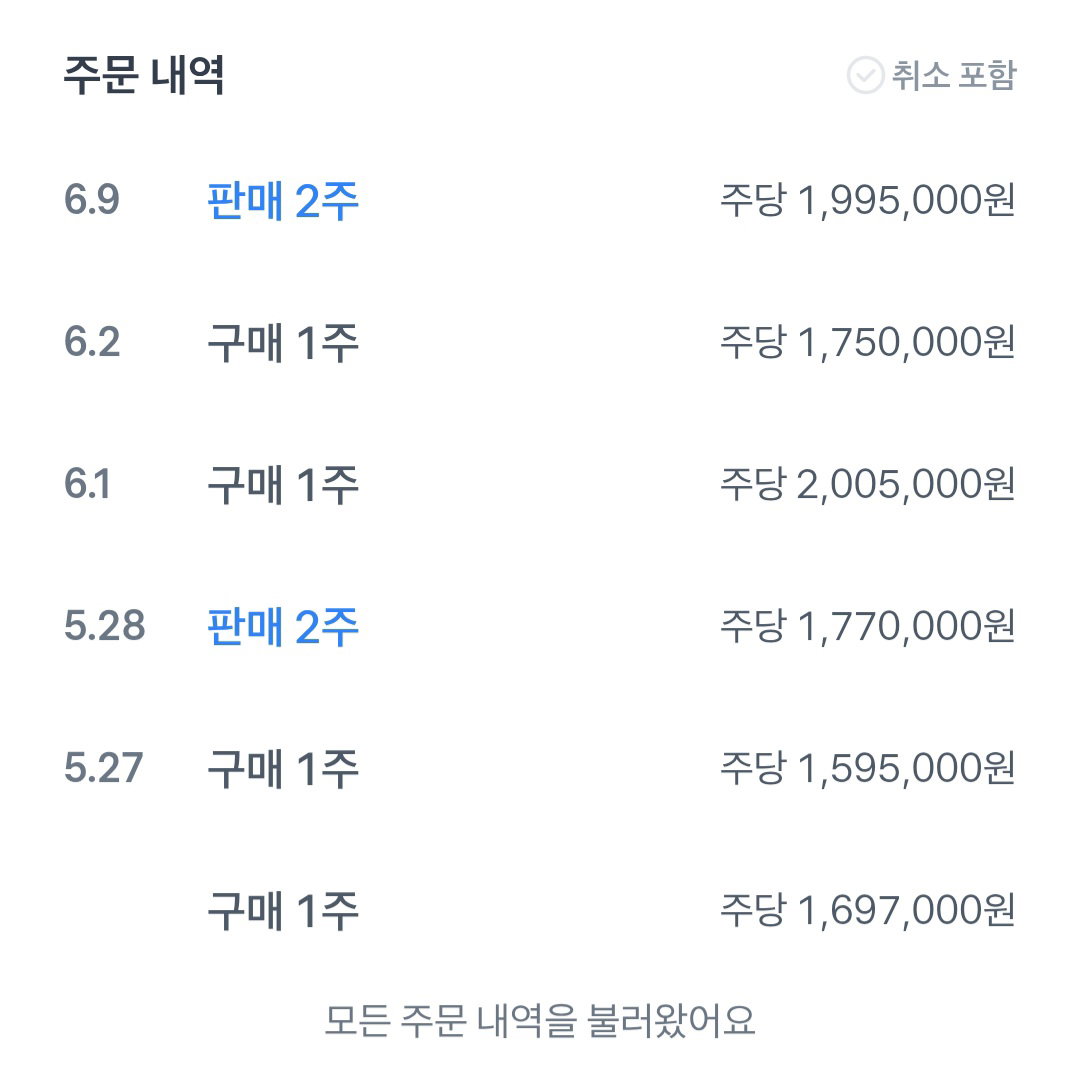The width and height of the screenshot is (1080, 1079).
Task: Toggle the 취소 포함 checkmark icon
Action: point(865,75)
